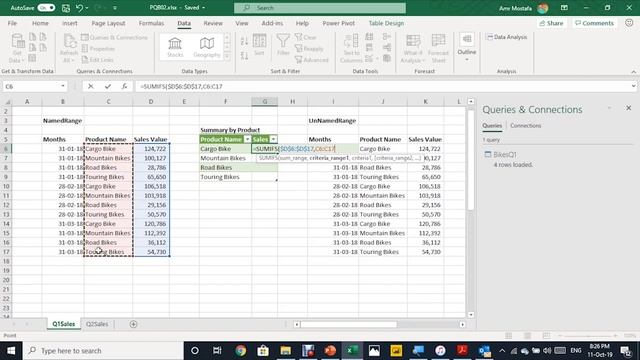Click the Refresh All icon
This screenshot has height=360, width=640.
(x=69, y=48)
